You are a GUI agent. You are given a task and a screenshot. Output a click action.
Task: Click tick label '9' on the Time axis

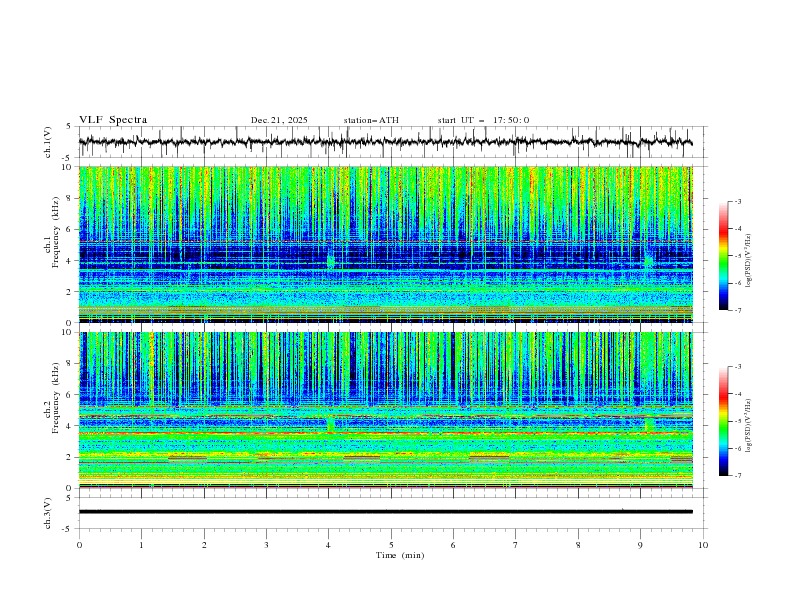(x=640, y=545)
